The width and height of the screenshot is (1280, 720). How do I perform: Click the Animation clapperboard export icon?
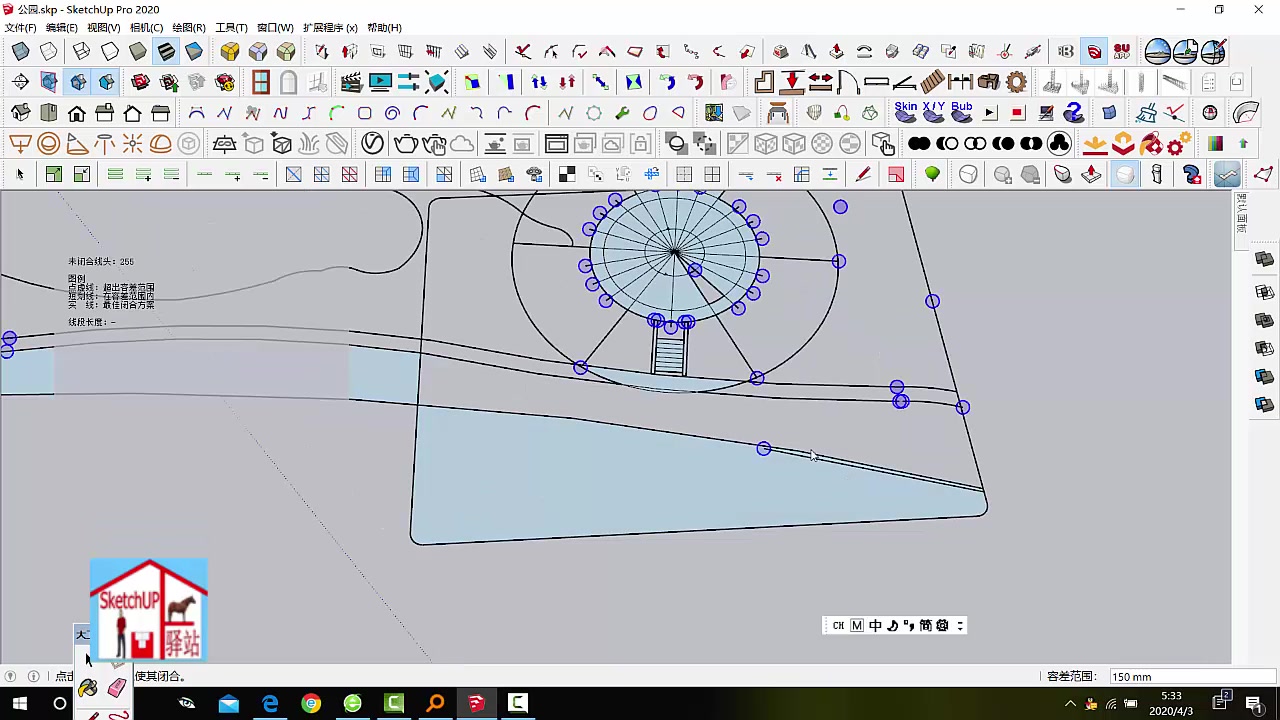pos(350,80)
